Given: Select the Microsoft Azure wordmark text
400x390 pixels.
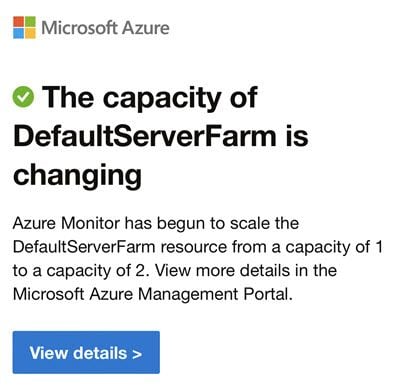Looking at the screenshot, I should [x=105, y=28].
